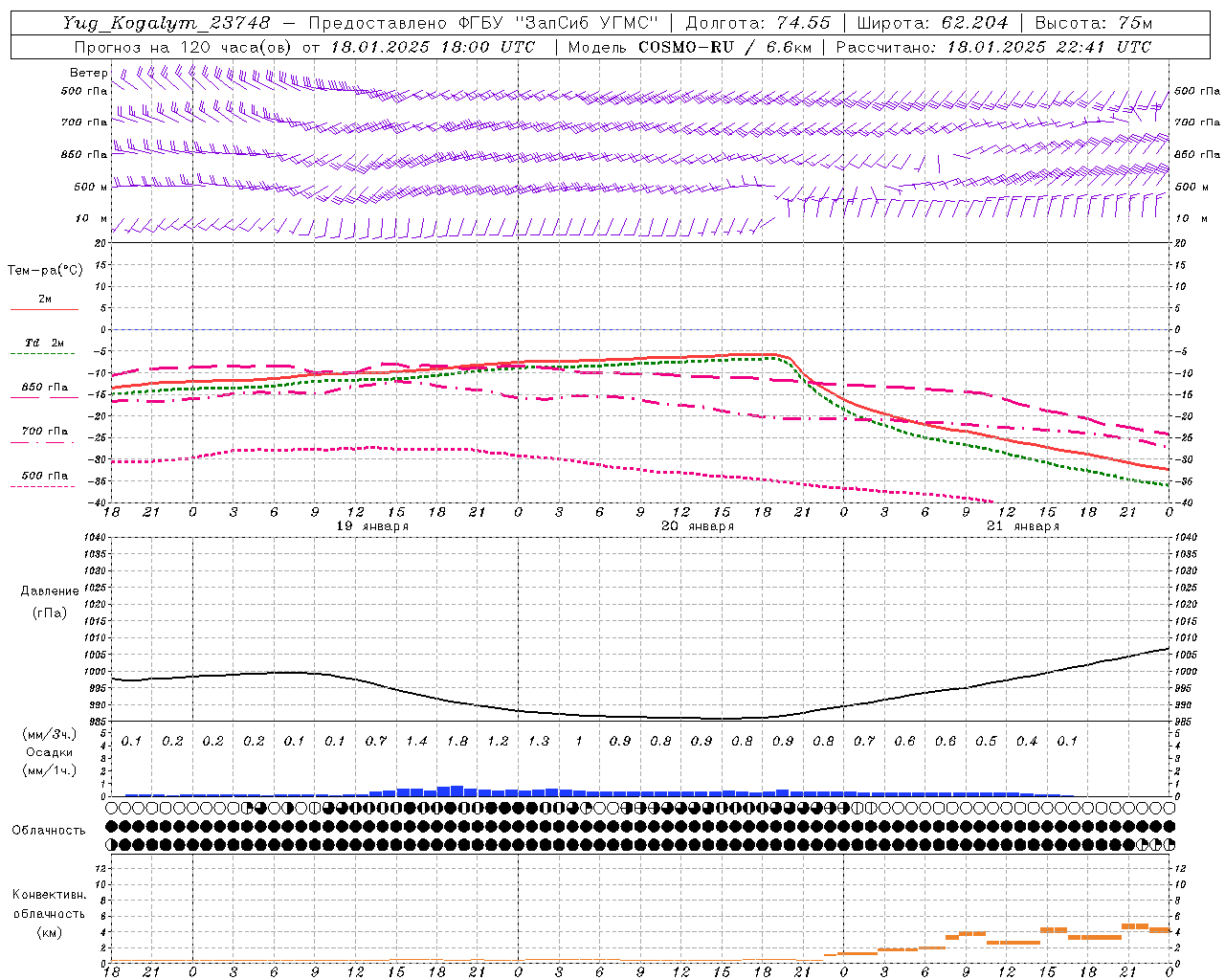
Task: Click the Облачность cloud cover label
Action: point(49,831)
